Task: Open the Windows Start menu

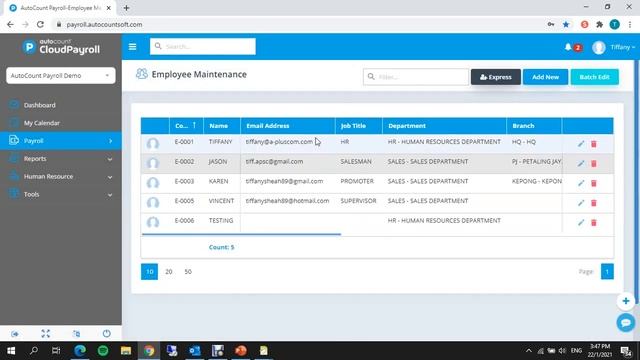Action: coord(11,351)
